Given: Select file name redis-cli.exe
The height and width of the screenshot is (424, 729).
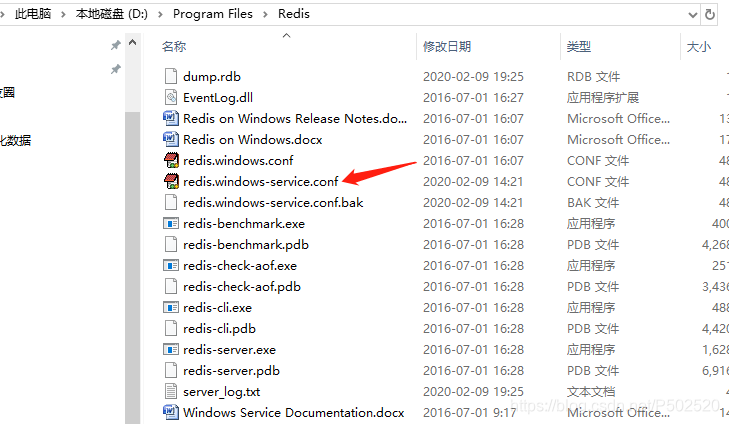Looking at the screenshot, I should click(218, 307).
